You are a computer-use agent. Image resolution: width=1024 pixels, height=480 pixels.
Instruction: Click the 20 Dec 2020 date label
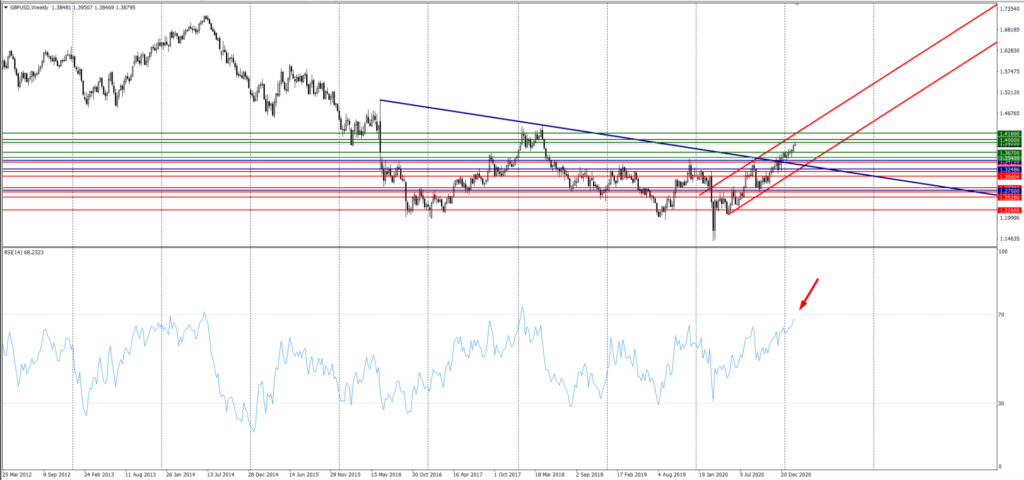797,474
